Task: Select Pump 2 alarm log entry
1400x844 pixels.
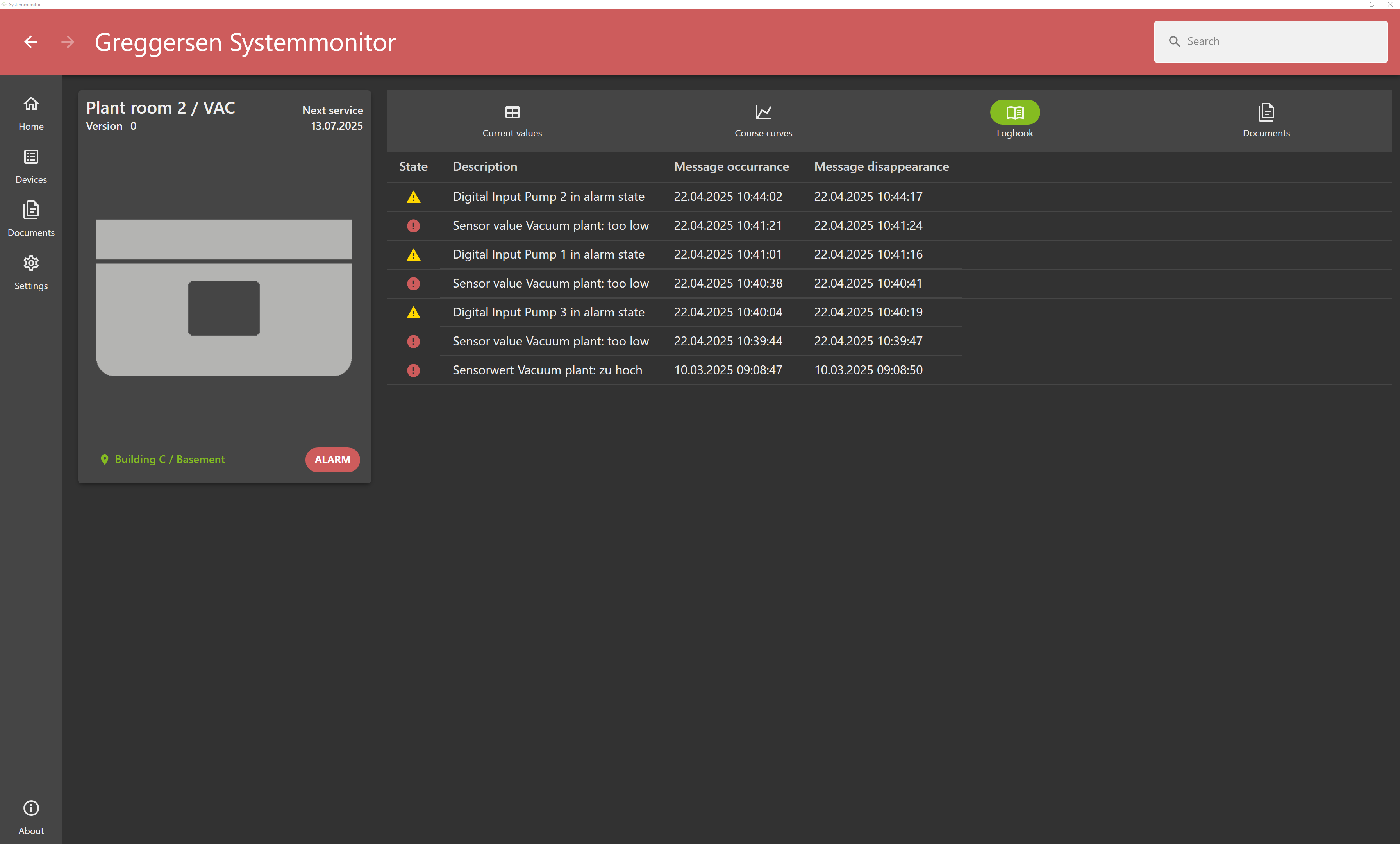Action: point(548,197)
